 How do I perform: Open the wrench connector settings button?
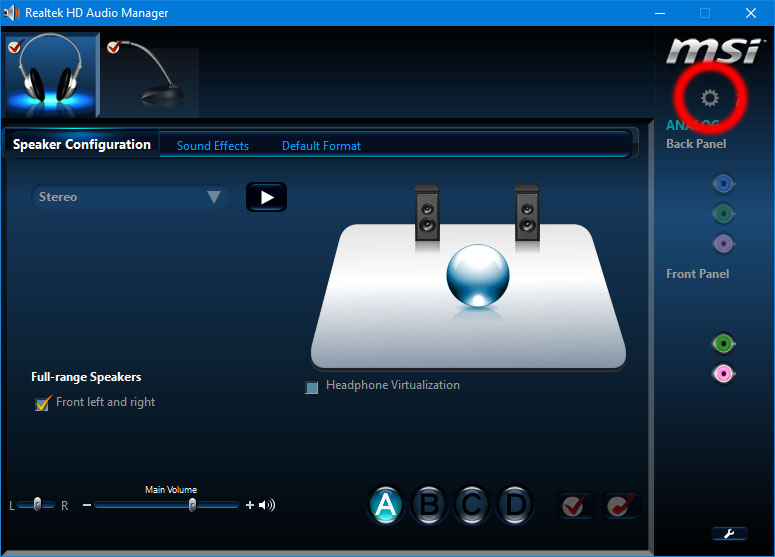click(730, 533)
